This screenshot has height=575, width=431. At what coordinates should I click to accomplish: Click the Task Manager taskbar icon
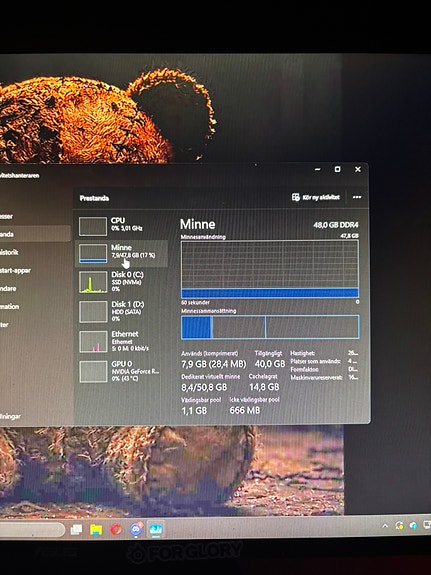coord(156,529)
